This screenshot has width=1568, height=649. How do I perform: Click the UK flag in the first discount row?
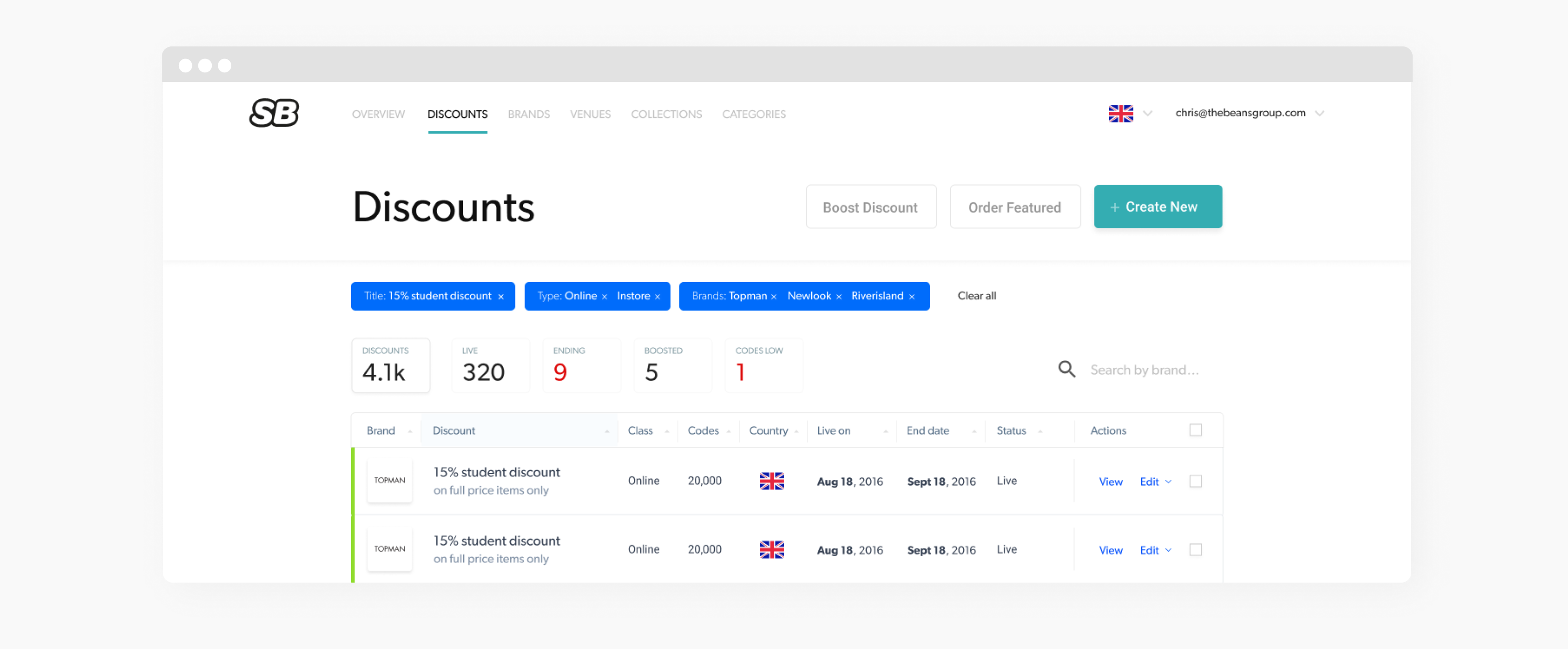tap(771, 481)
